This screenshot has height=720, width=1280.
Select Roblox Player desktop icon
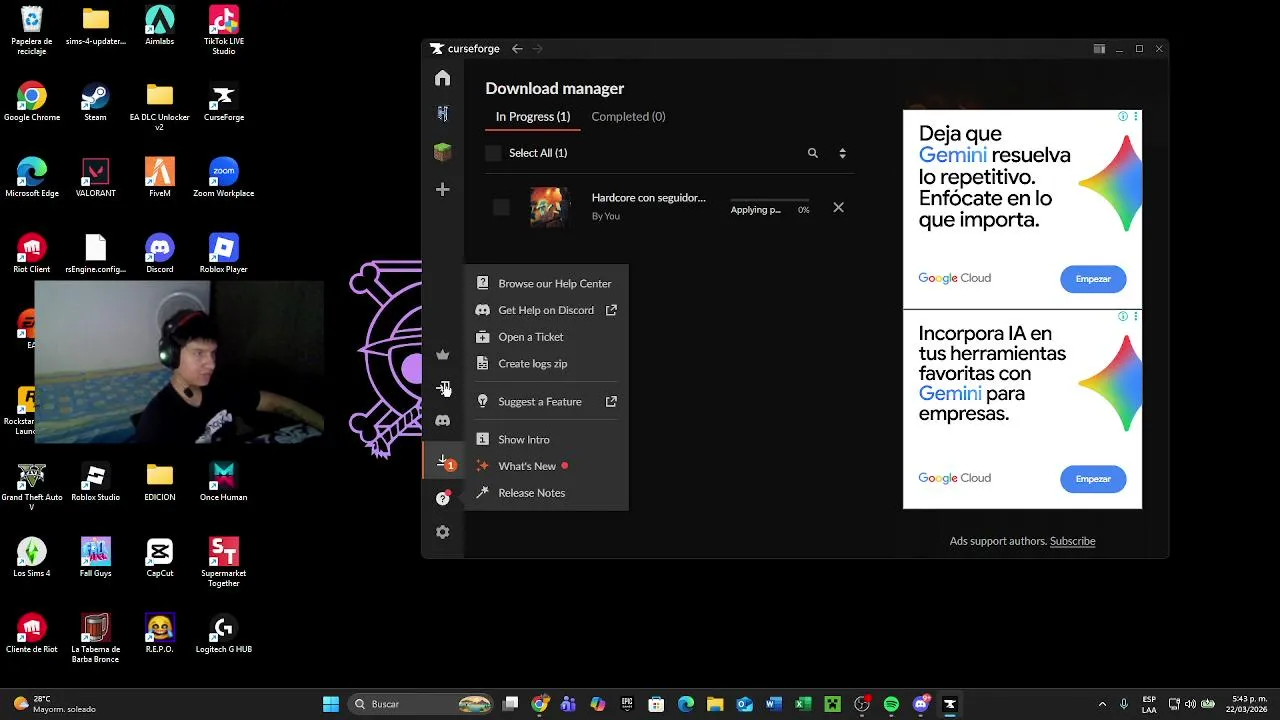tap(223, 255)
